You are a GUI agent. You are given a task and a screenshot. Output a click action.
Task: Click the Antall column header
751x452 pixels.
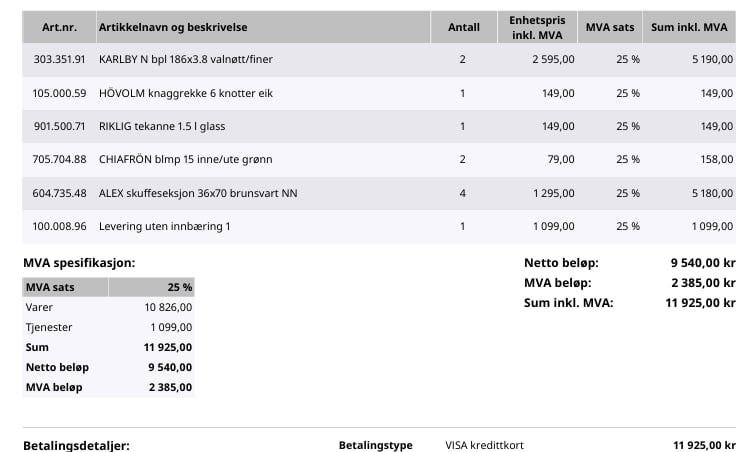(x=462, y=27)
